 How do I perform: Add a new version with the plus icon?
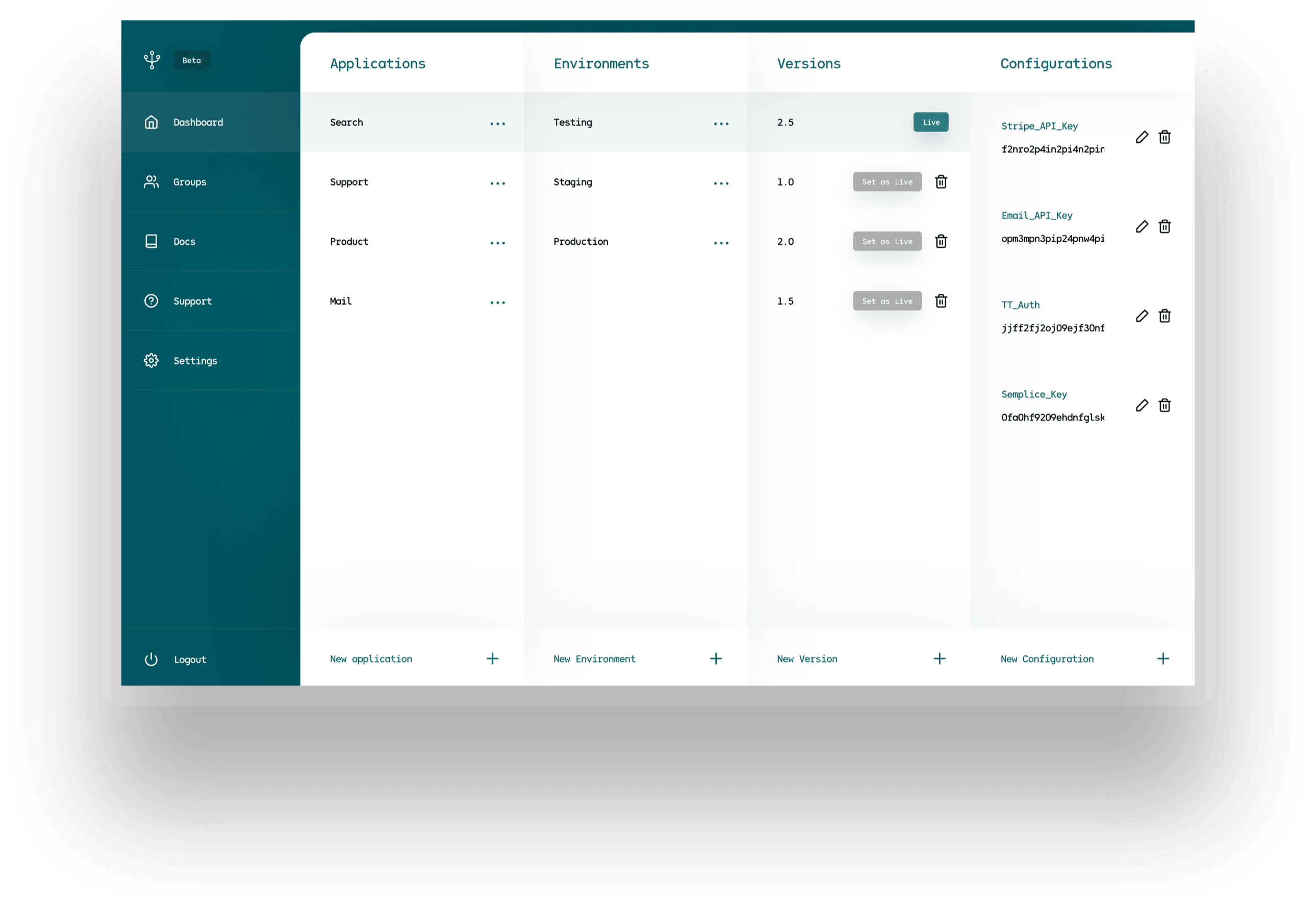click(940, 659)
